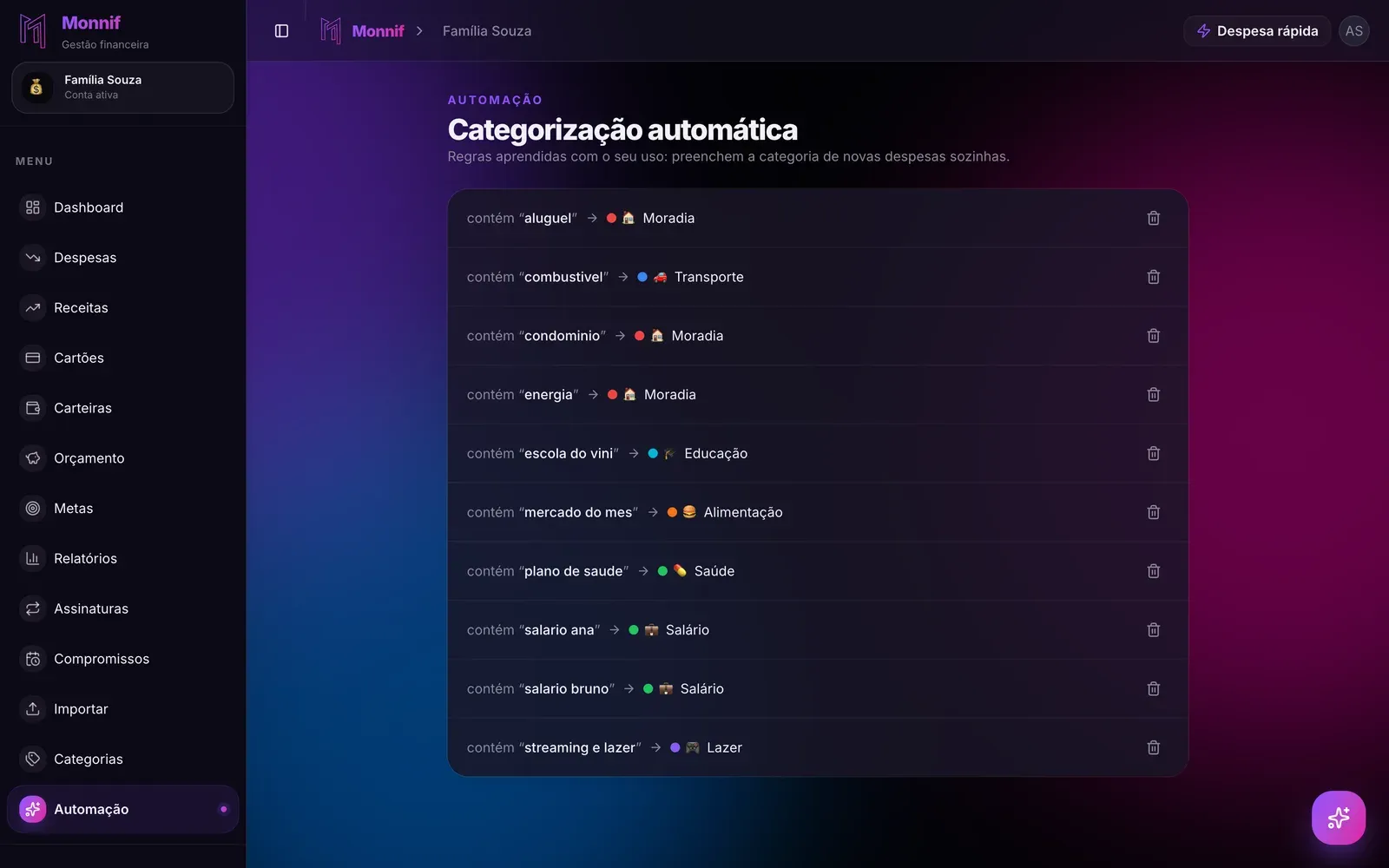1389x868 pixels.
Task: Click the Categorização automática heading
Action: (622, 129)
